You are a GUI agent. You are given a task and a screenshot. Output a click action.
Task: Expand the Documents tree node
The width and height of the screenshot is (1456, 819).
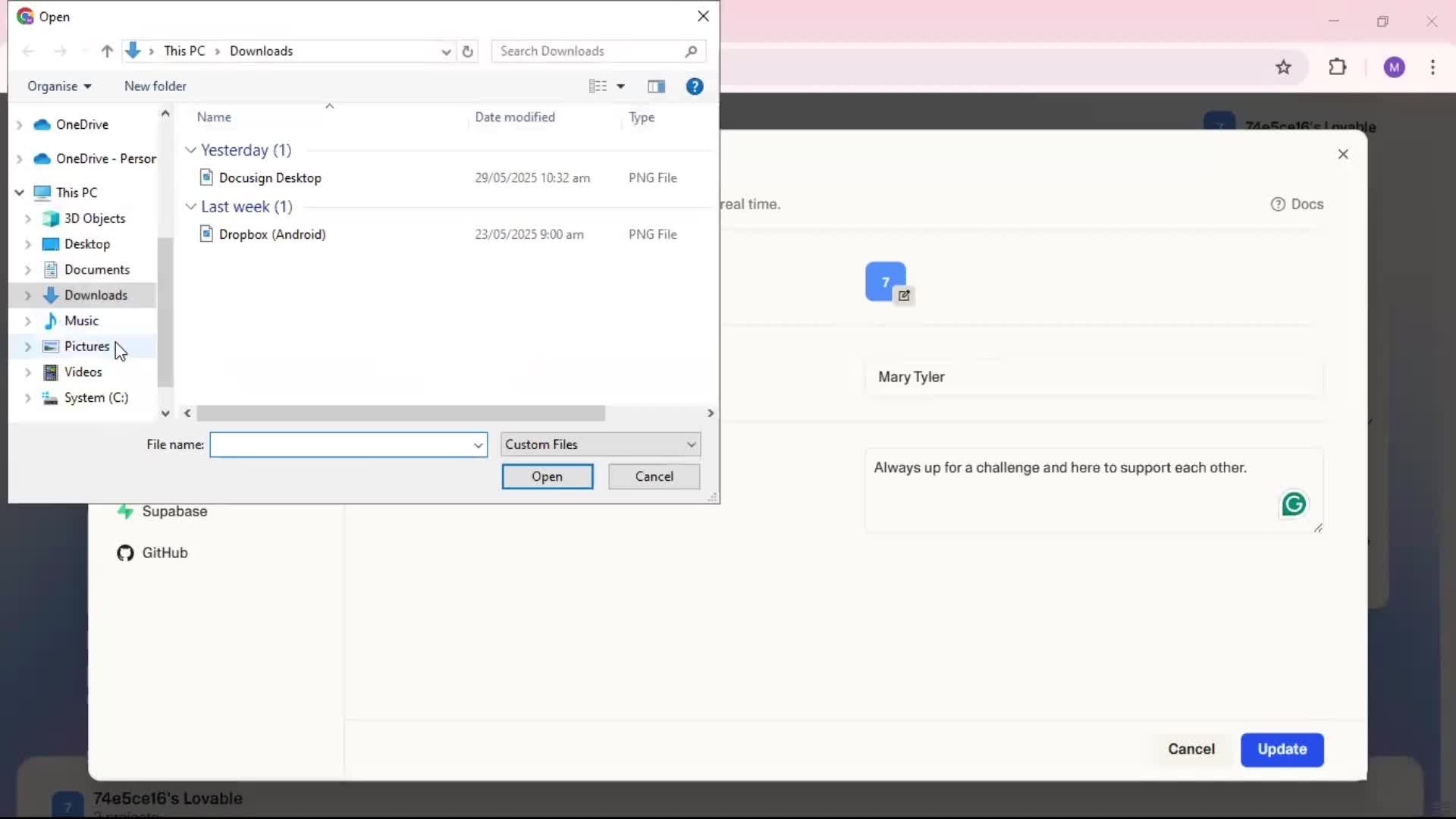click(x=28, y=270)
